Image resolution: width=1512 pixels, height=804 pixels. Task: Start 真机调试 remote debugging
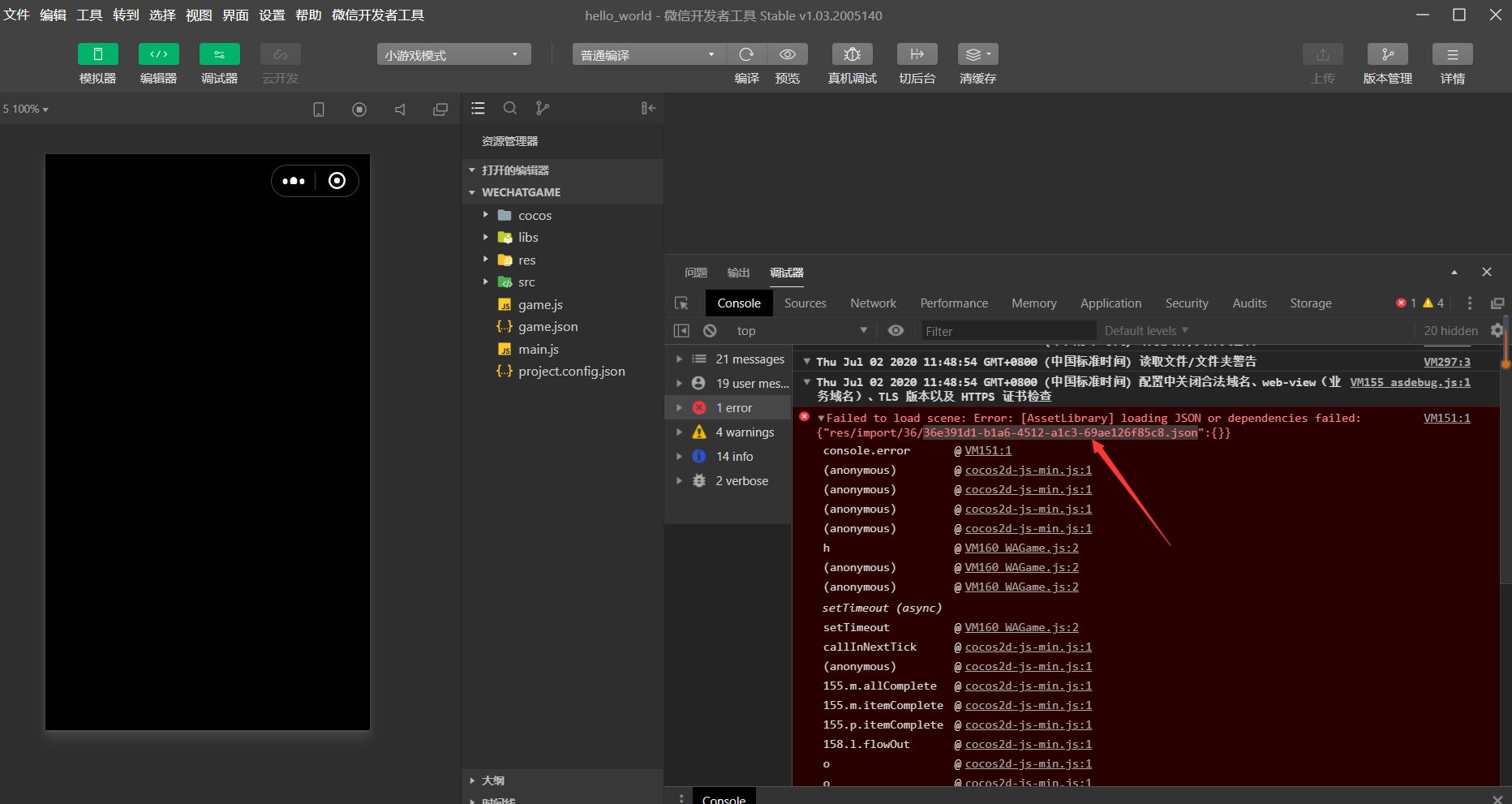coord(852,54)
